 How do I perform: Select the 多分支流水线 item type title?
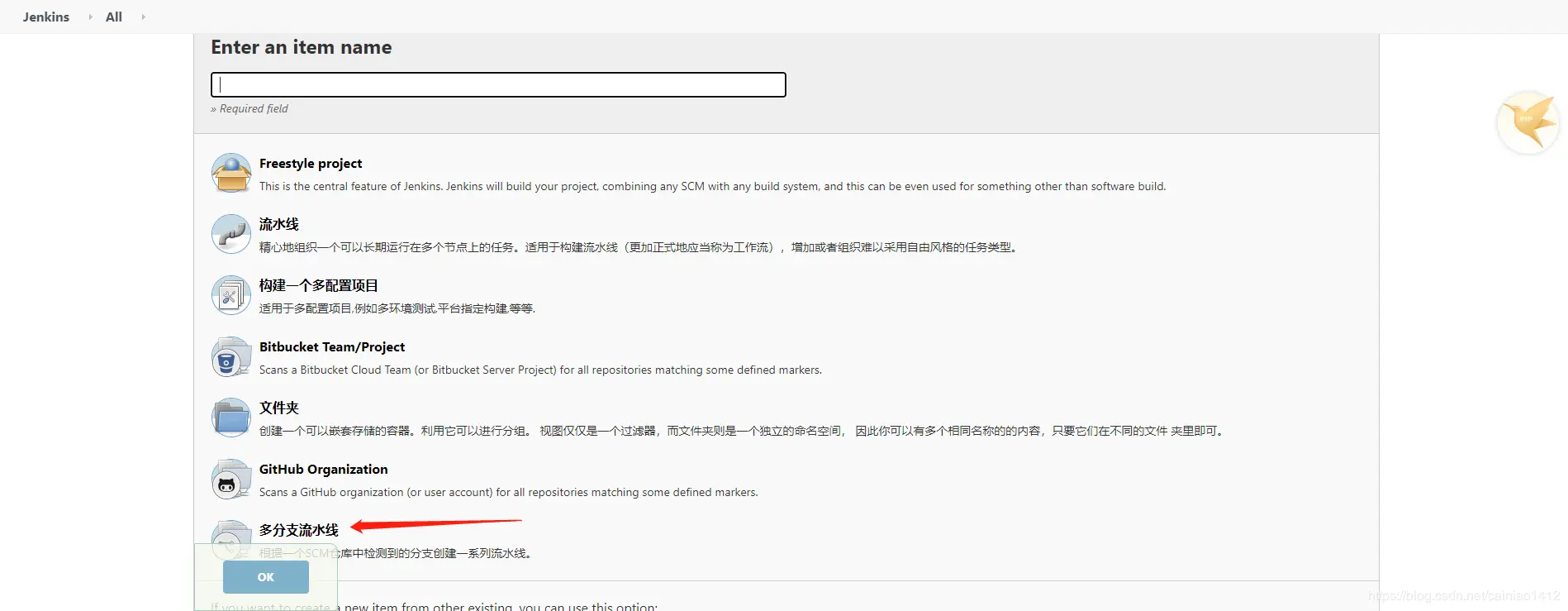(299, 530)
